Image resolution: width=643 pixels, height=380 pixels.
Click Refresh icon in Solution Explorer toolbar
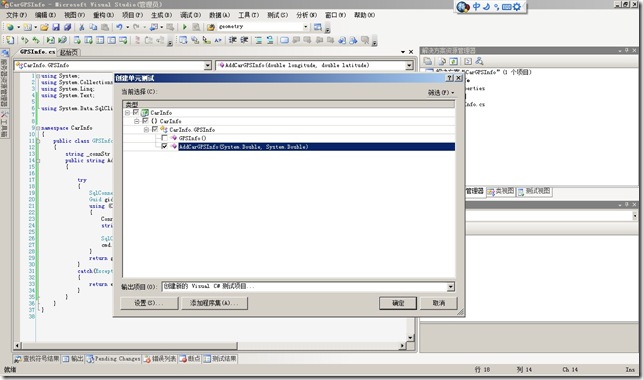point(453,61)
